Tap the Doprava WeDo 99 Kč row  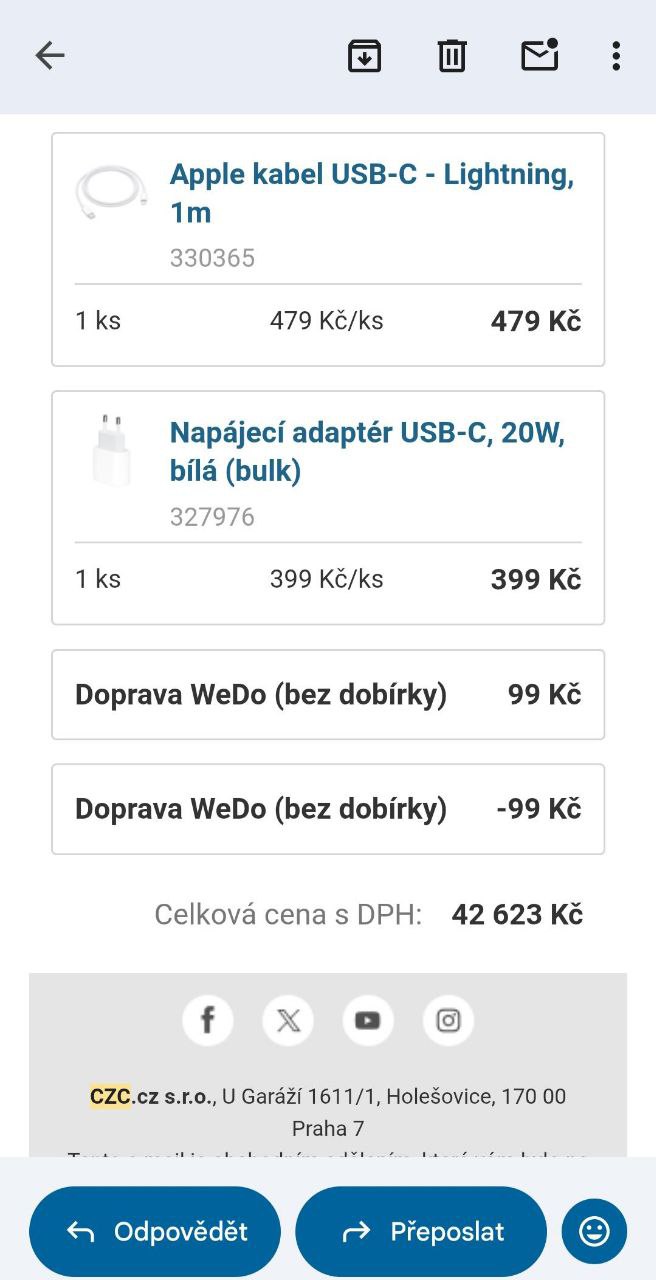pyautogui.click(x=328, y=695)
